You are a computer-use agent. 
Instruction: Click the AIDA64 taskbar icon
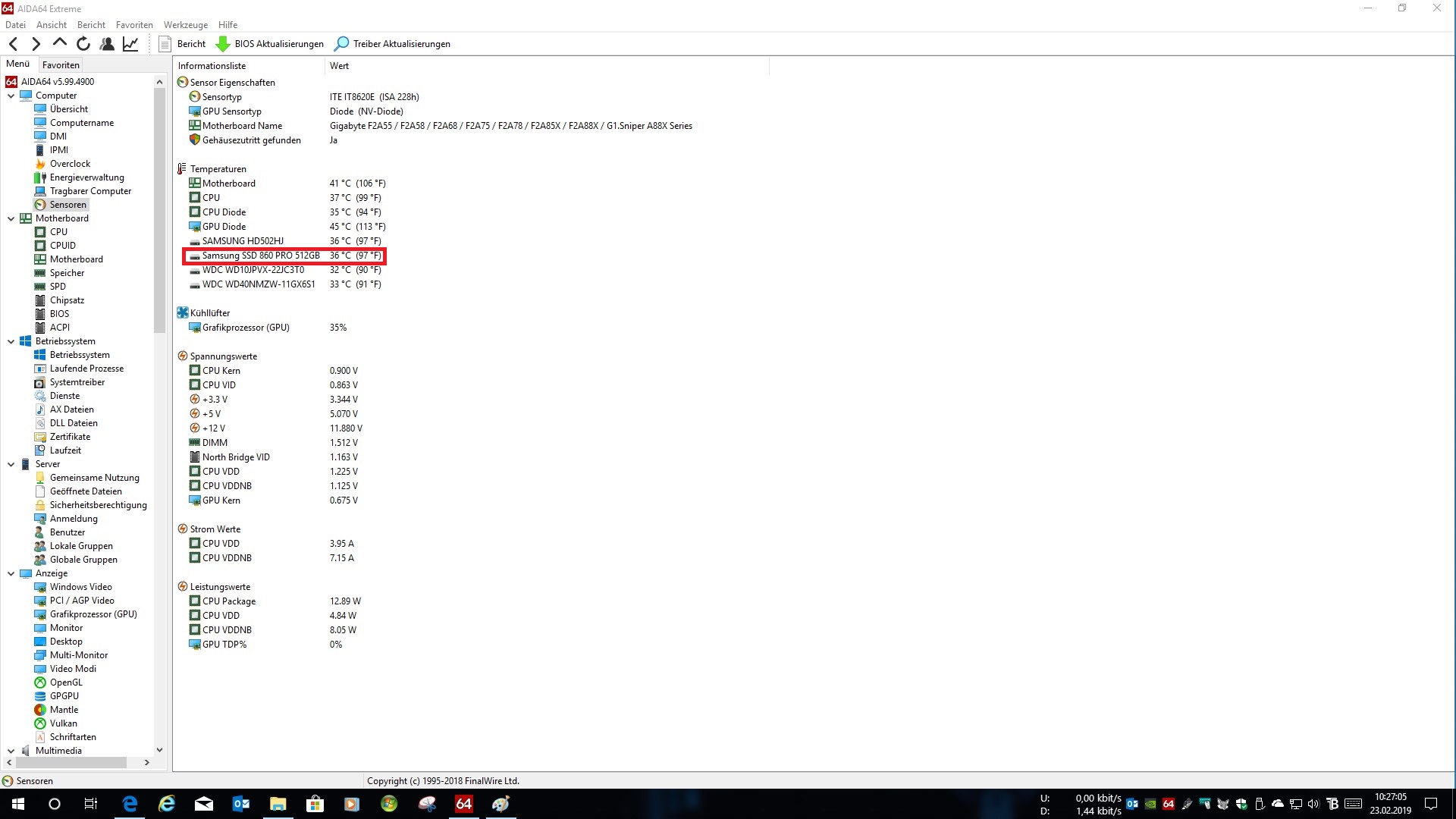click(463, 804)
